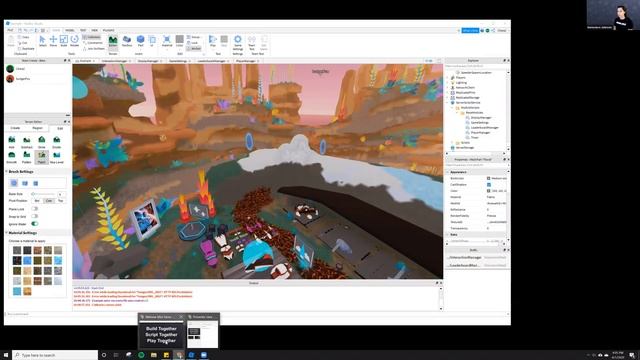Choose the cylinder brush shape
The height and width of the screenshot is (360, 640).
click(x=36, y=183)
